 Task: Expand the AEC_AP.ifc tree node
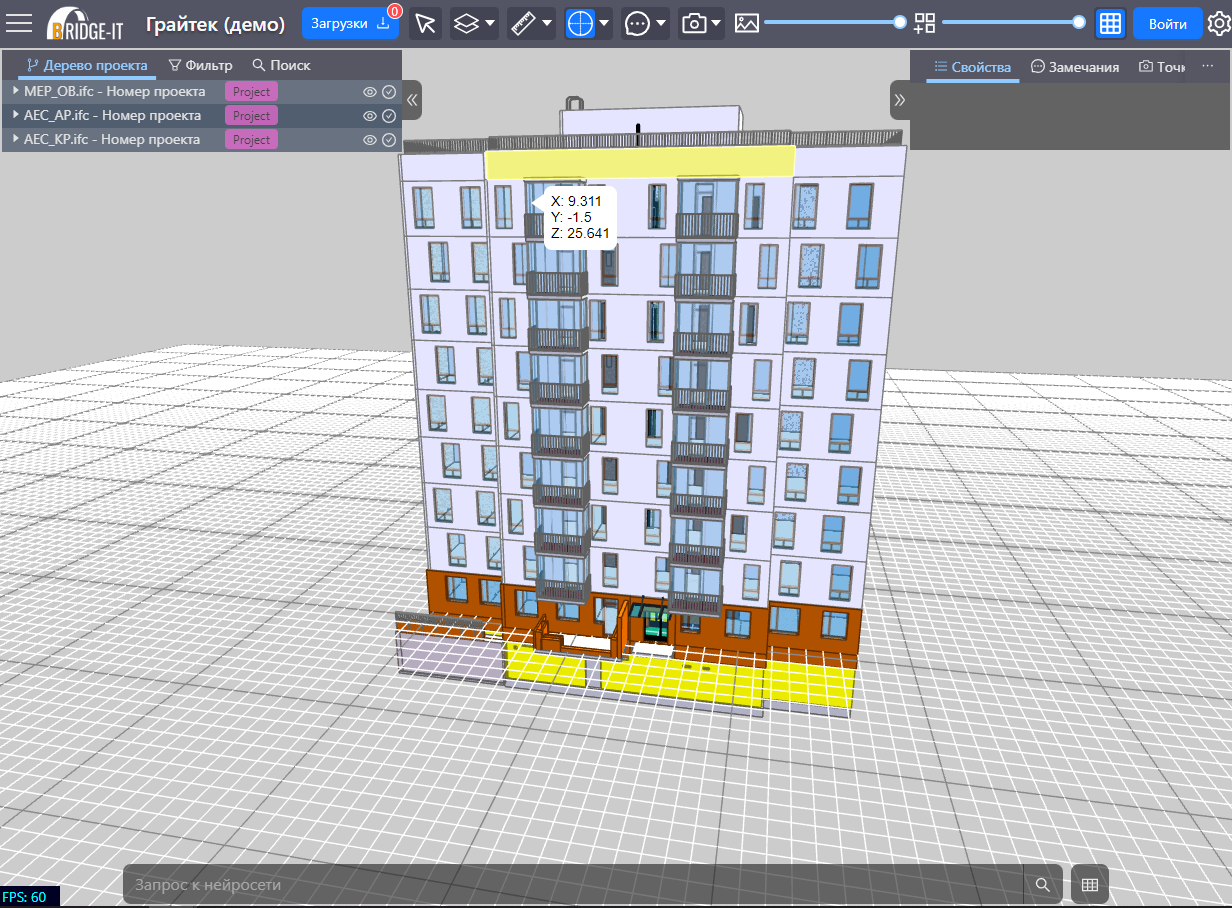coord(16,115)
